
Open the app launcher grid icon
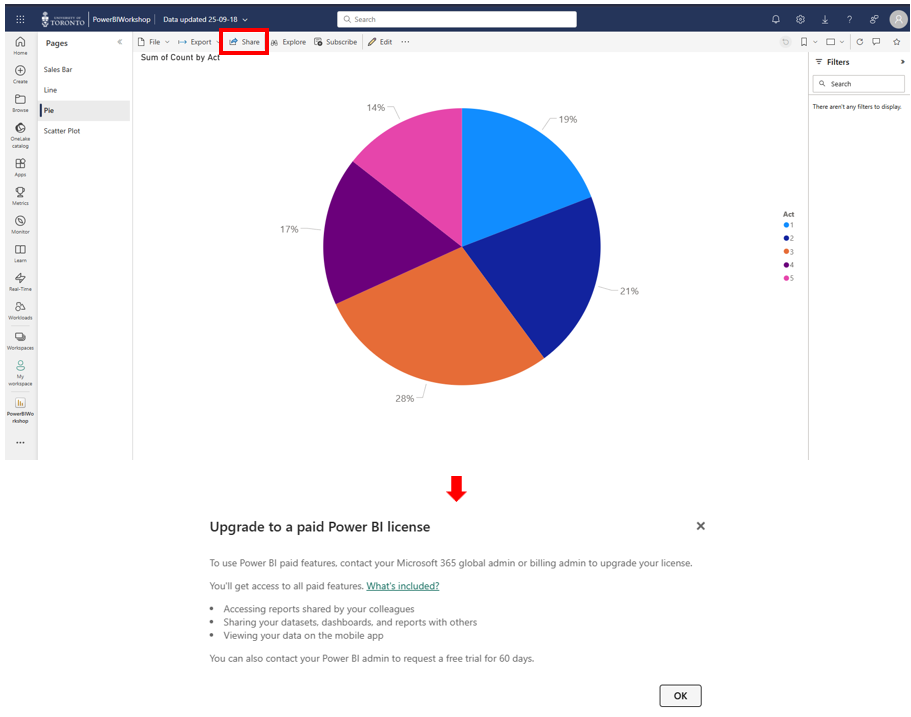[20, 19]
